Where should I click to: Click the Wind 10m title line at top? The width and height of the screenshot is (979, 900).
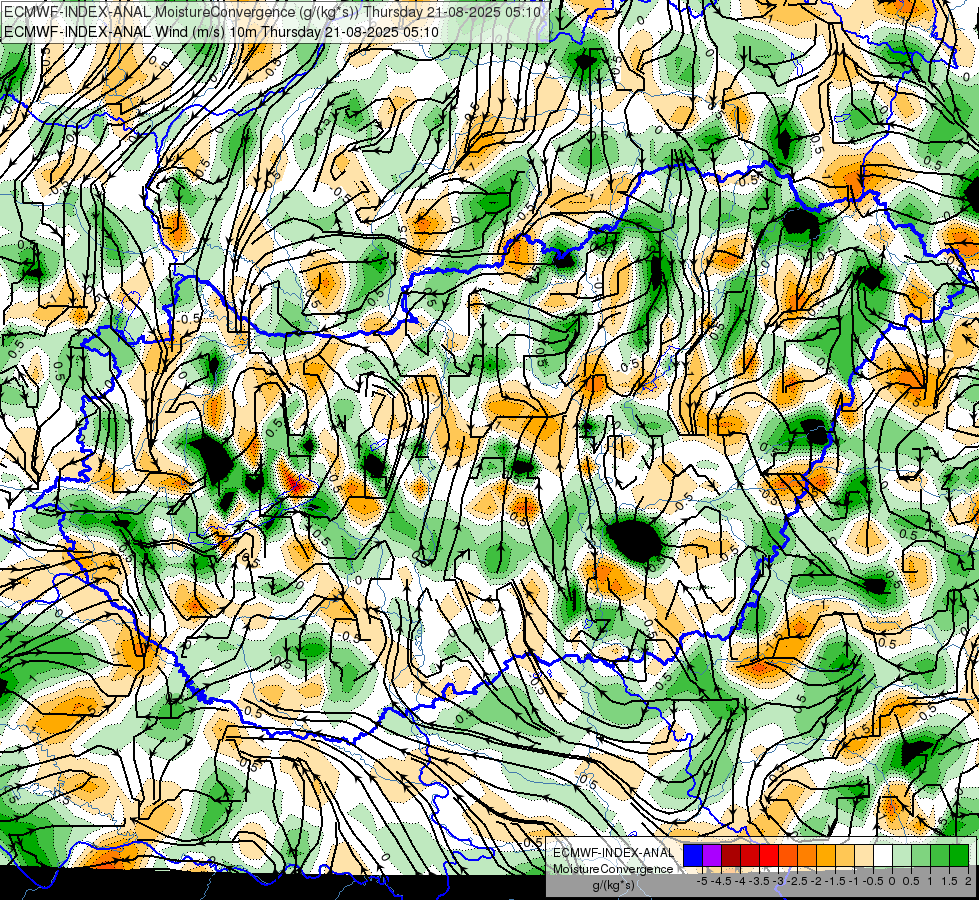click(x=221, y=32)
